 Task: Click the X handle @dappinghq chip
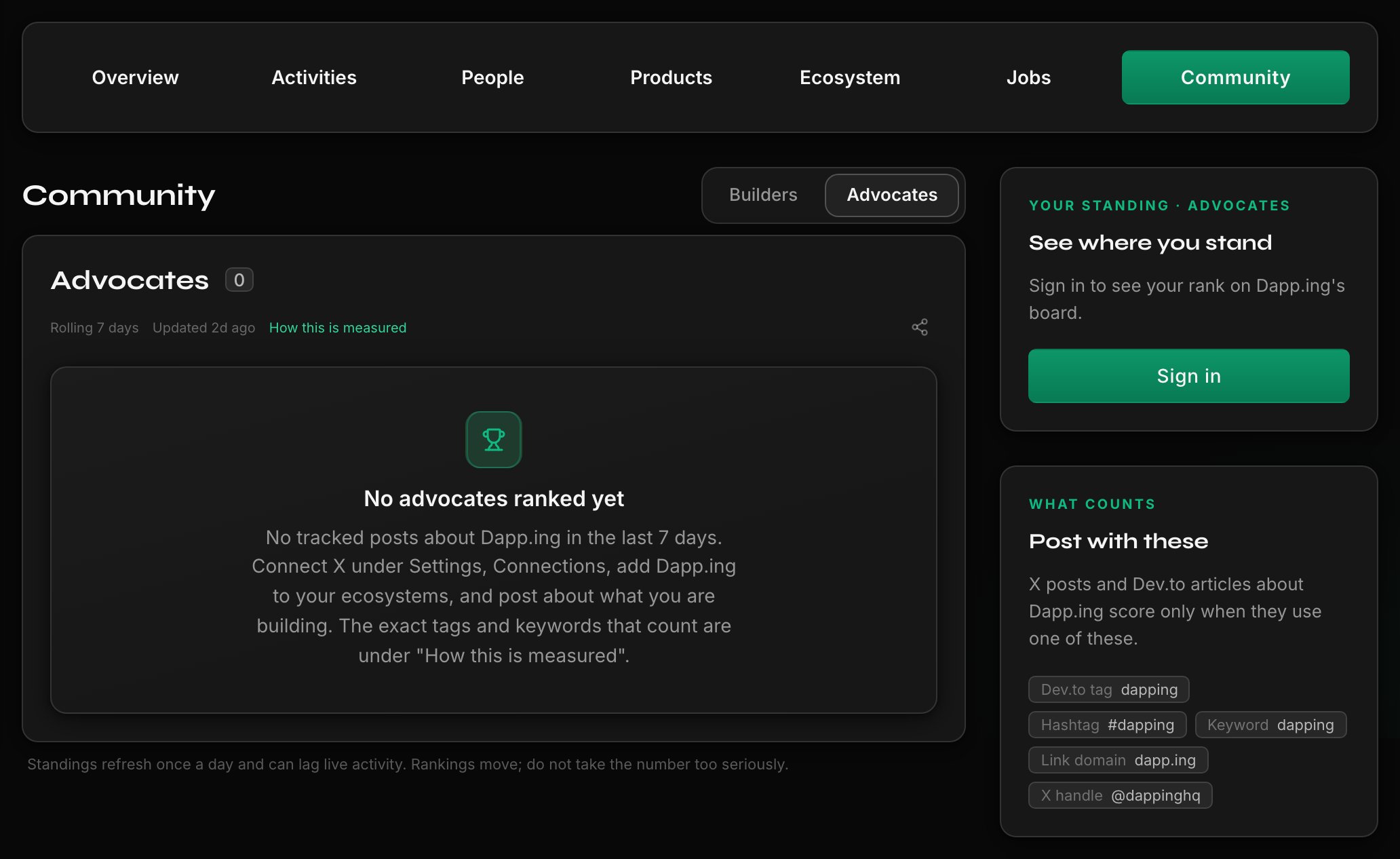pos(1121,795)
